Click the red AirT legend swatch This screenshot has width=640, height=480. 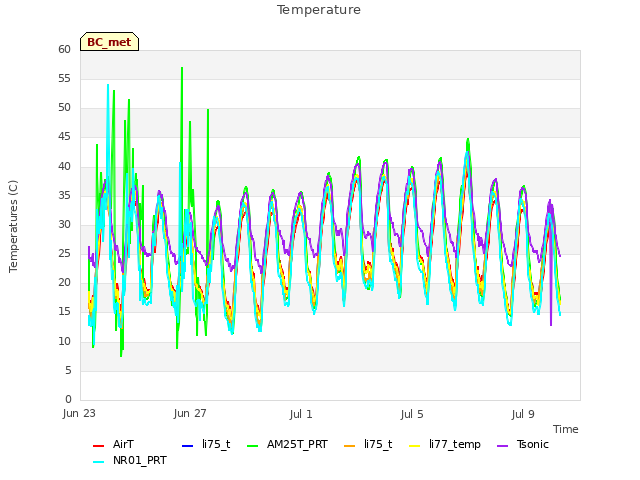98,446
